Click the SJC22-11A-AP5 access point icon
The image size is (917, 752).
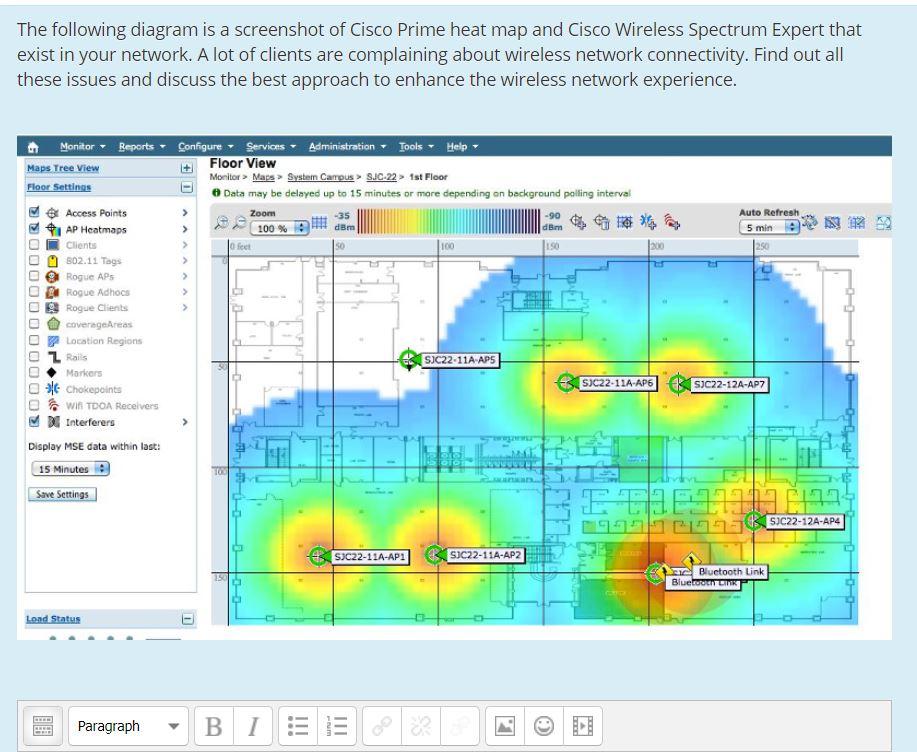coord(409,360)
